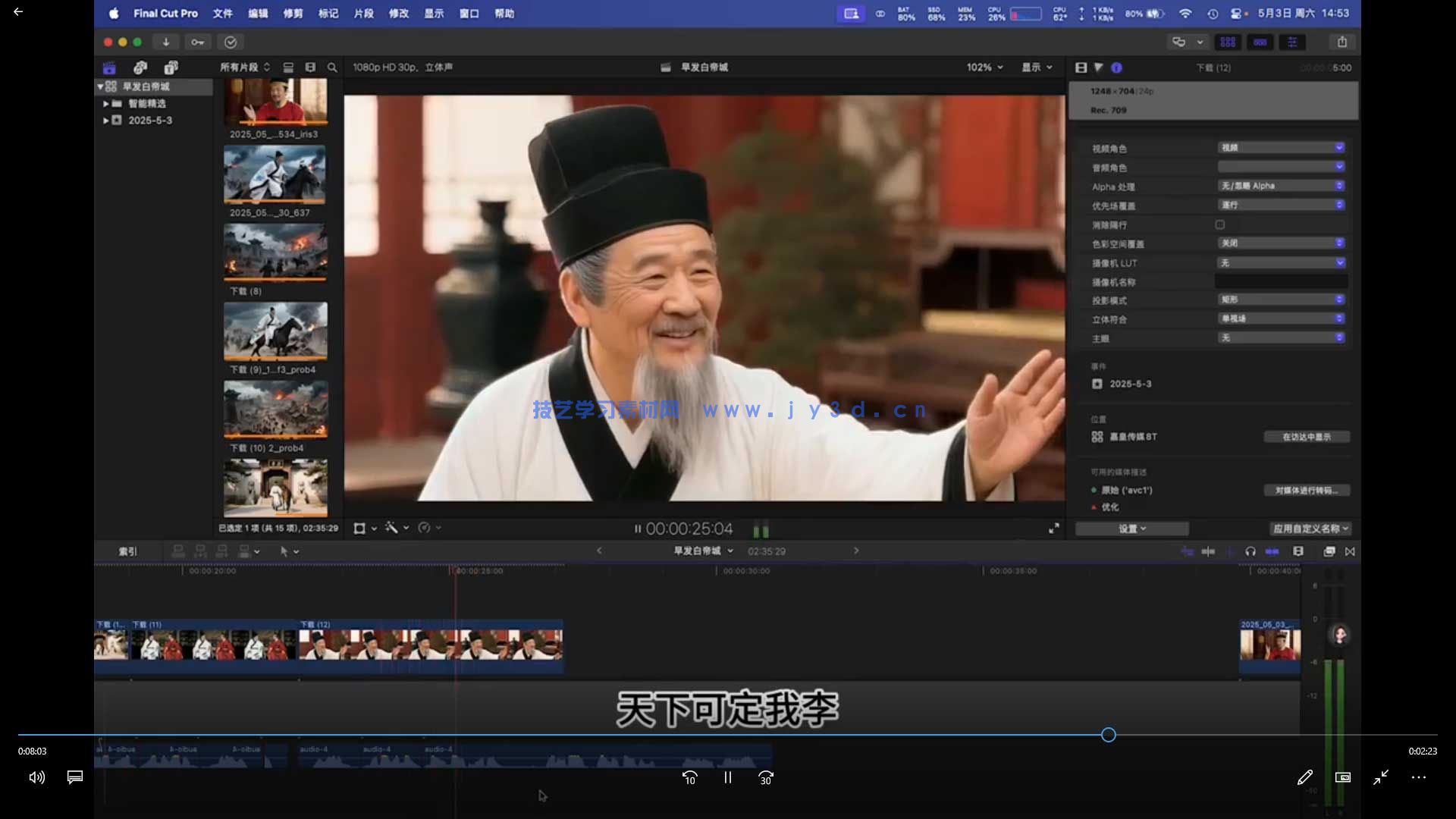
Task: Click the 在访达中显示 button in the inspector
Action: pos(1307,436)
